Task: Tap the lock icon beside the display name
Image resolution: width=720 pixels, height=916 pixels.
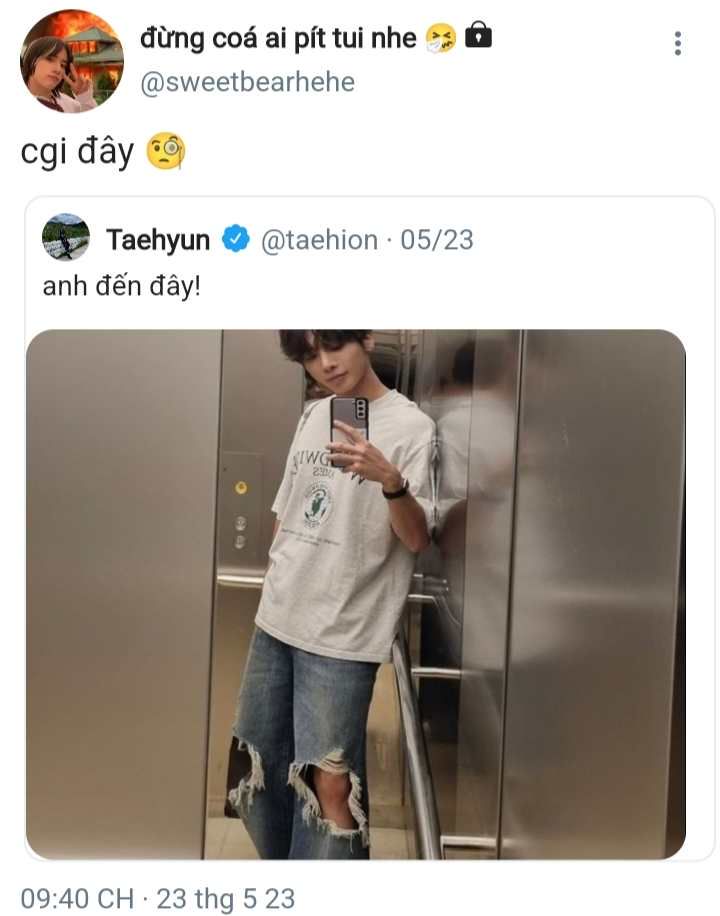Action: pos(478,36)
